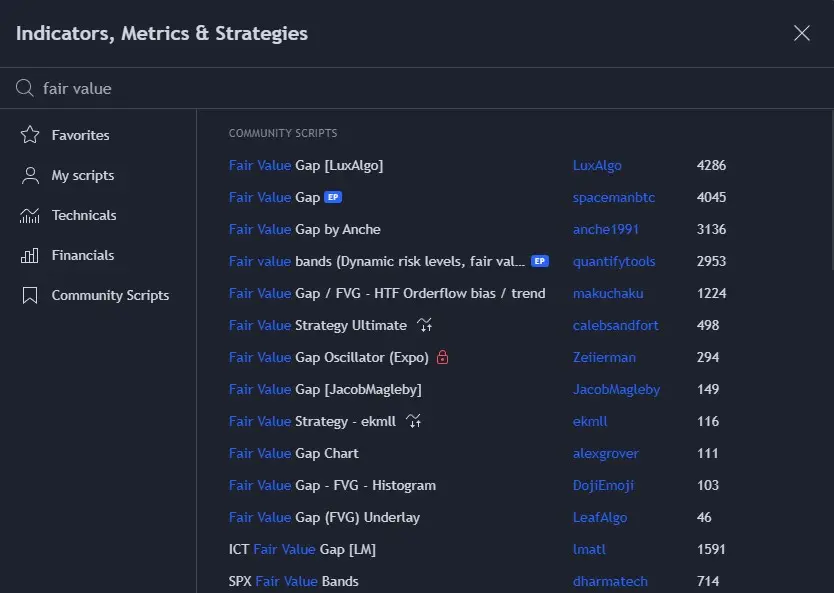Click the Technicals chart icon
The image size is (834, 593).
click(30, 215)
